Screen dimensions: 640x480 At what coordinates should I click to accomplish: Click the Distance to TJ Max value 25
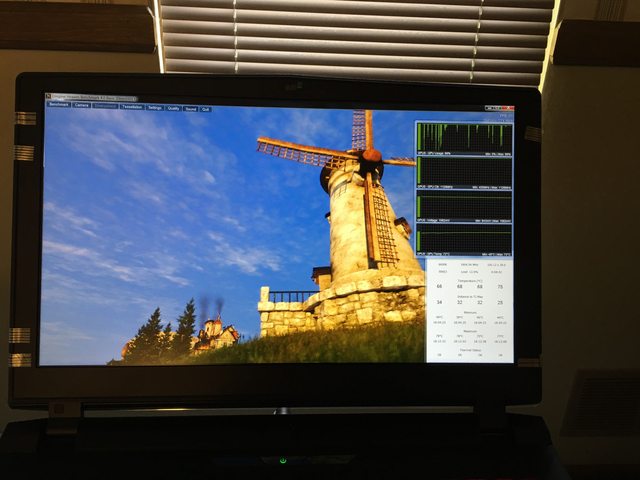pos(500,303)
